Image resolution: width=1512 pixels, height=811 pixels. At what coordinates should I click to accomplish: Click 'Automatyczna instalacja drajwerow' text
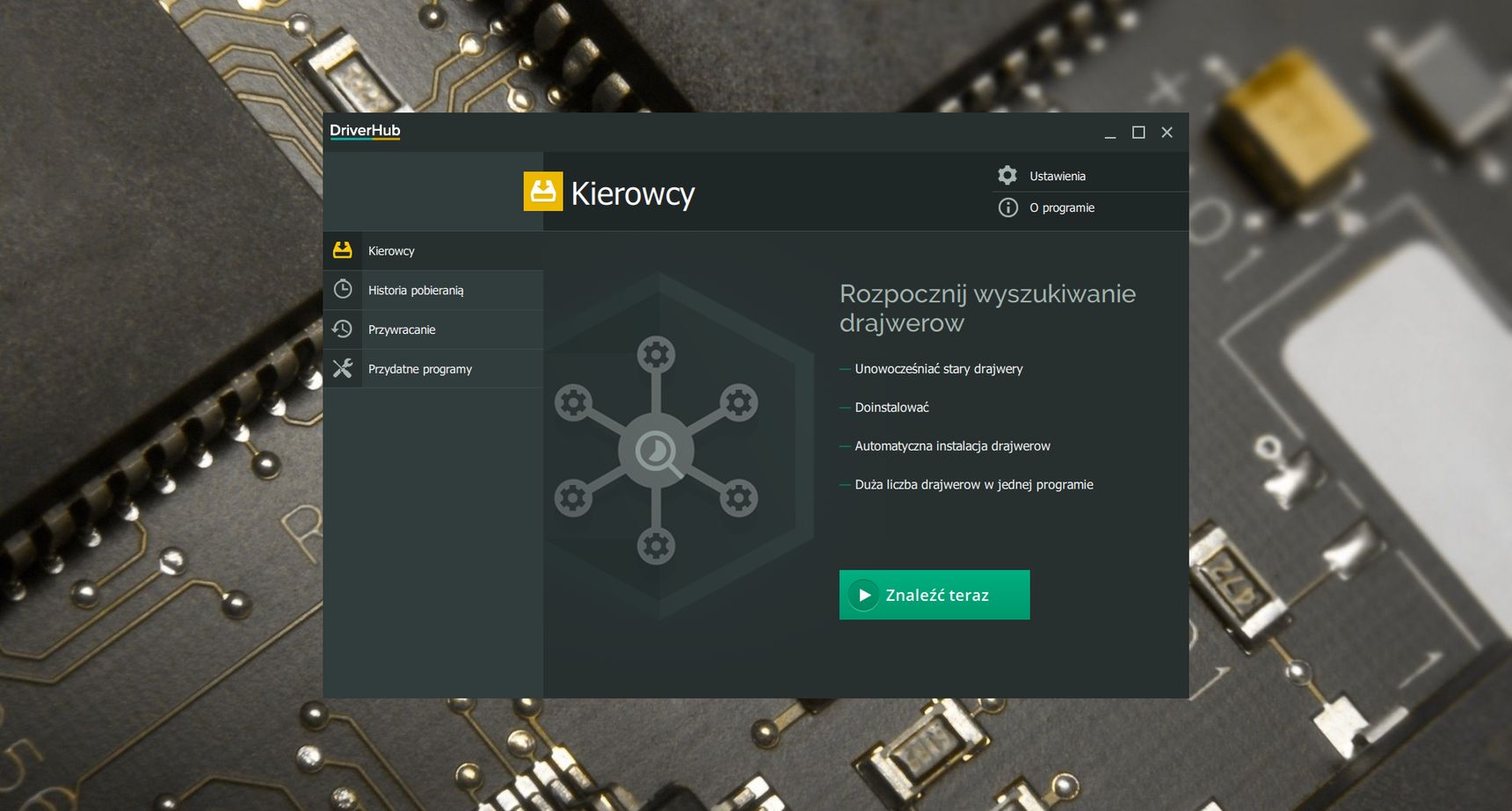(x=952, y=446)
